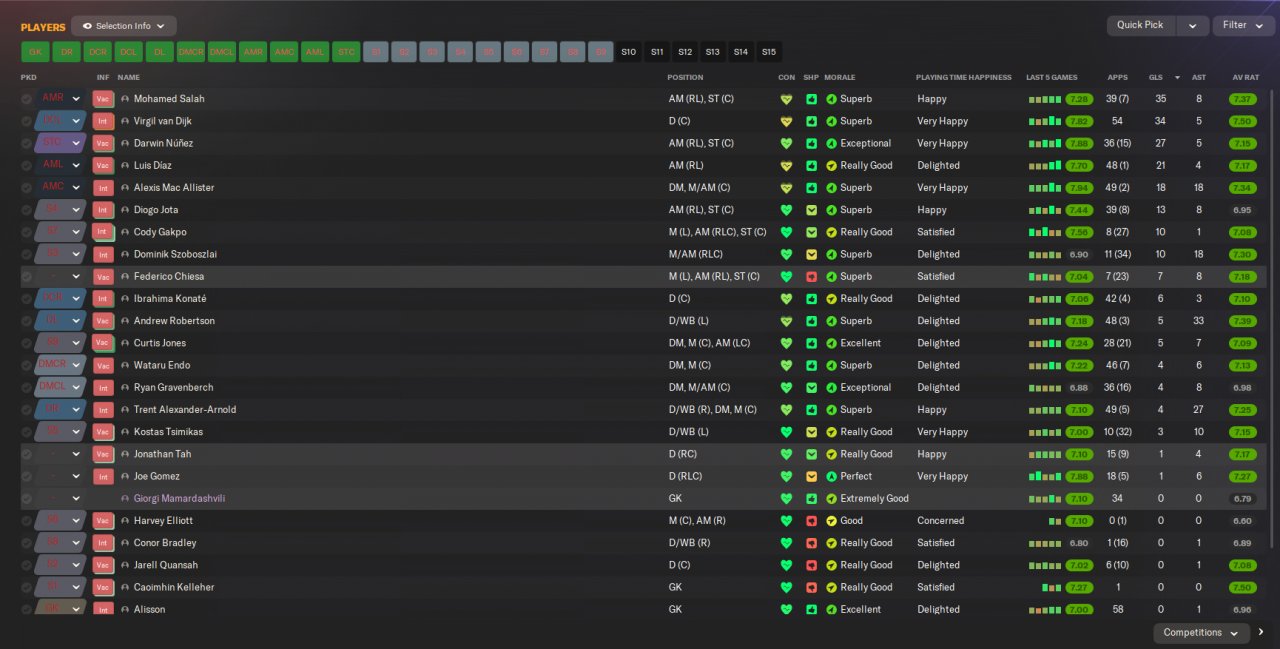Open Mohamed Salah's AMR position dropdown

(60, 99)
